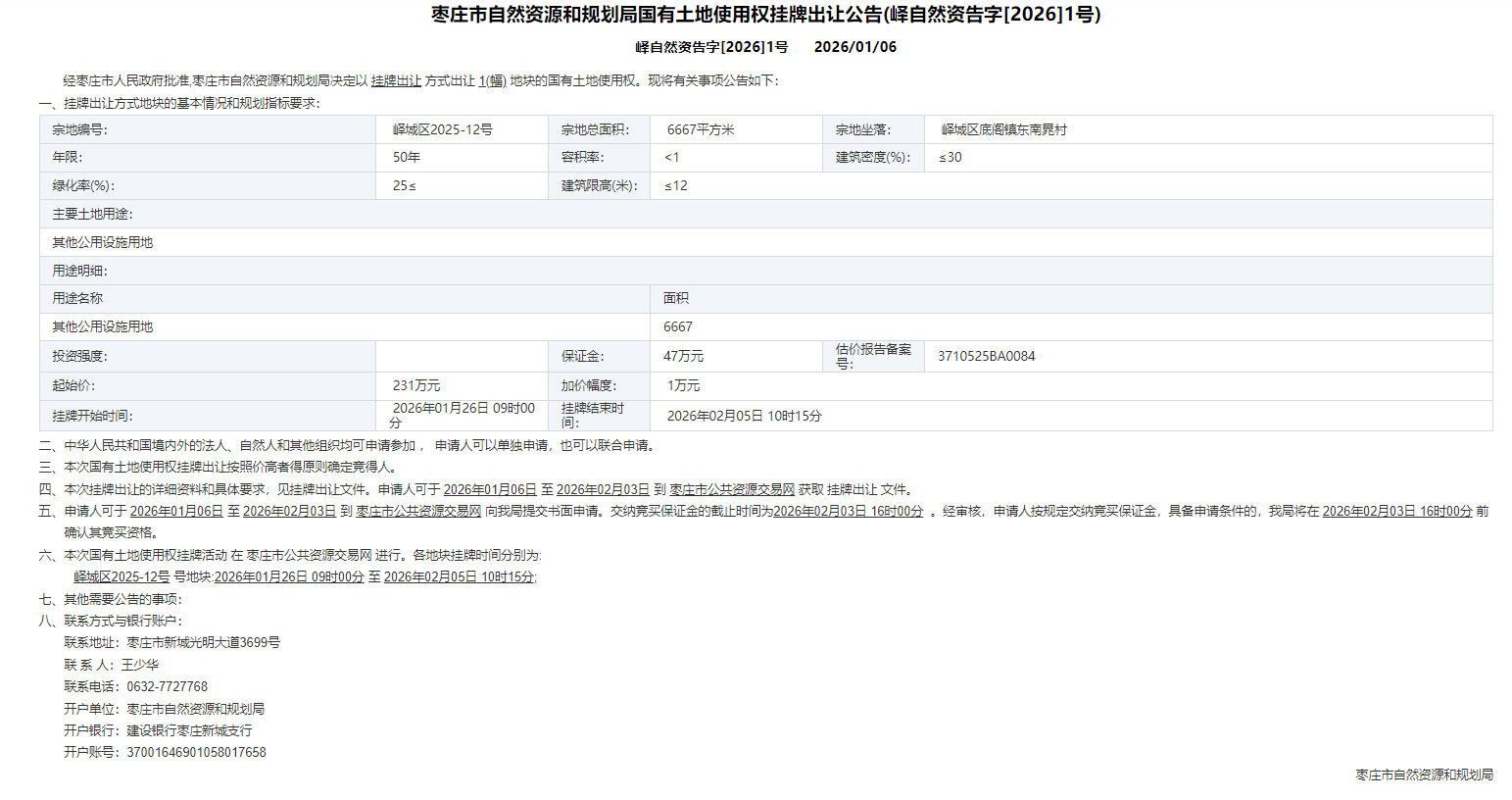Click the starting price 231万元
The height and width of the screenshot is (800, 1512).
click(416, 385)
